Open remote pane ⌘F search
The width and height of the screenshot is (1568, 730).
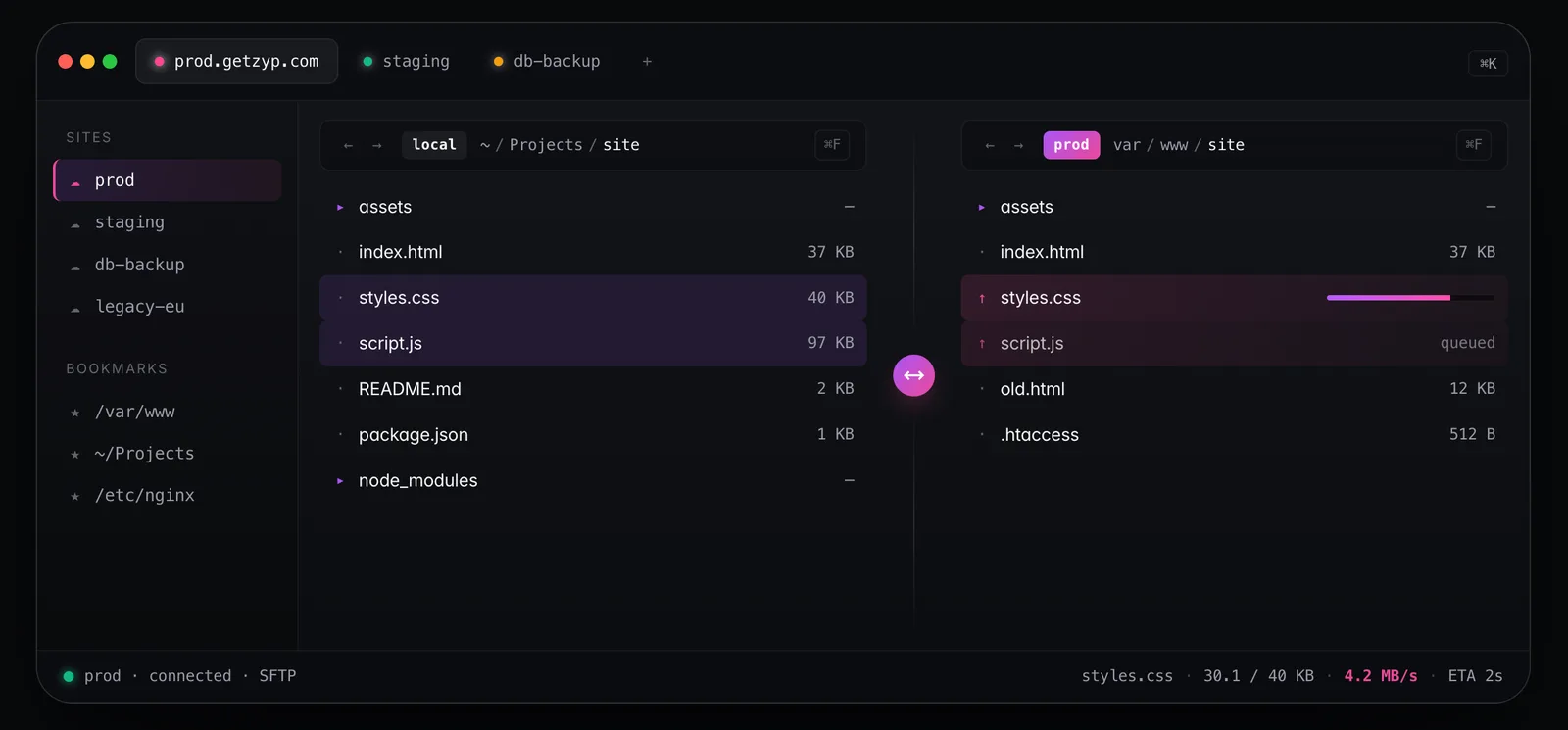pos(1474,145)
